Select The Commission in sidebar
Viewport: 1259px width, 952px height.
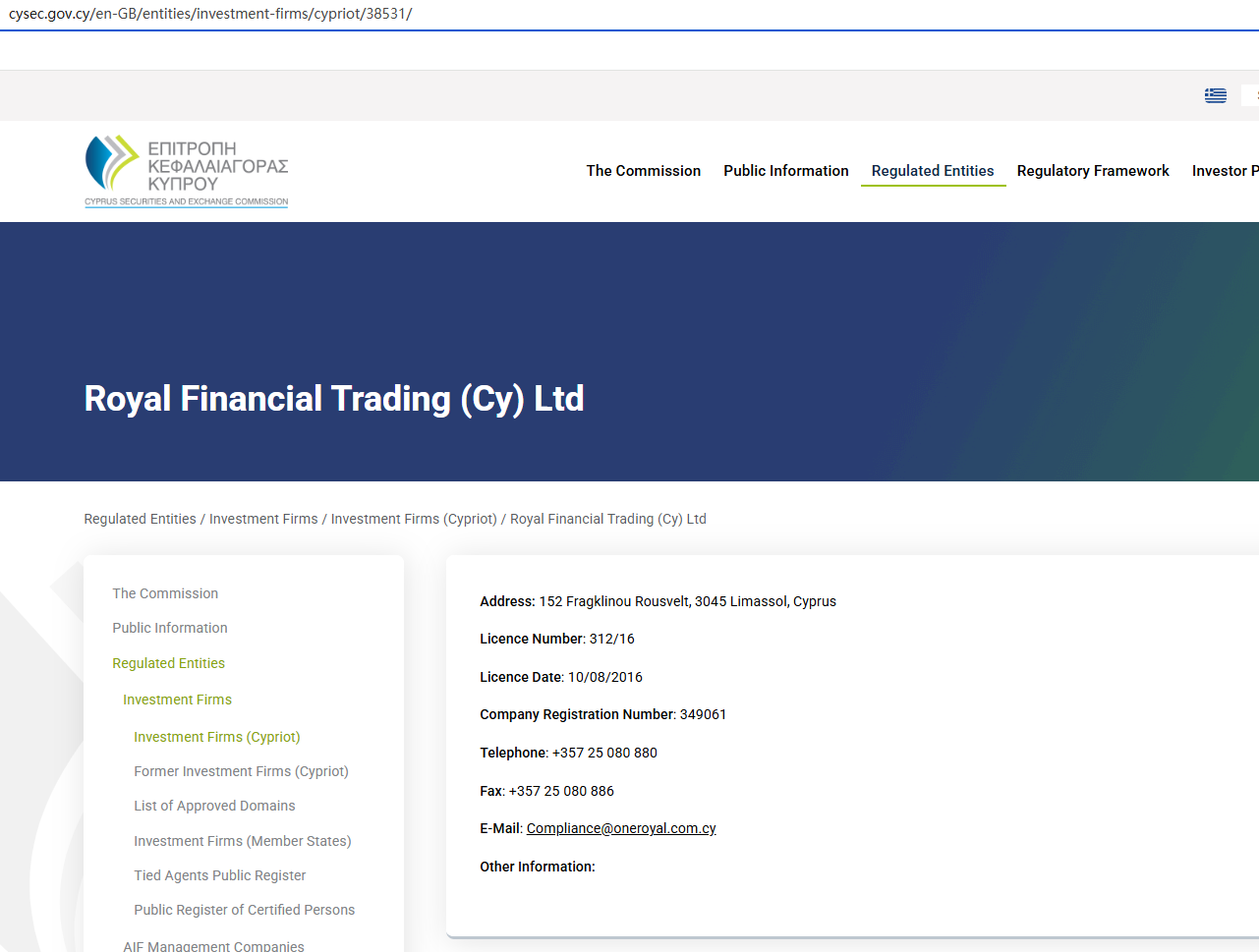point(165,593)
